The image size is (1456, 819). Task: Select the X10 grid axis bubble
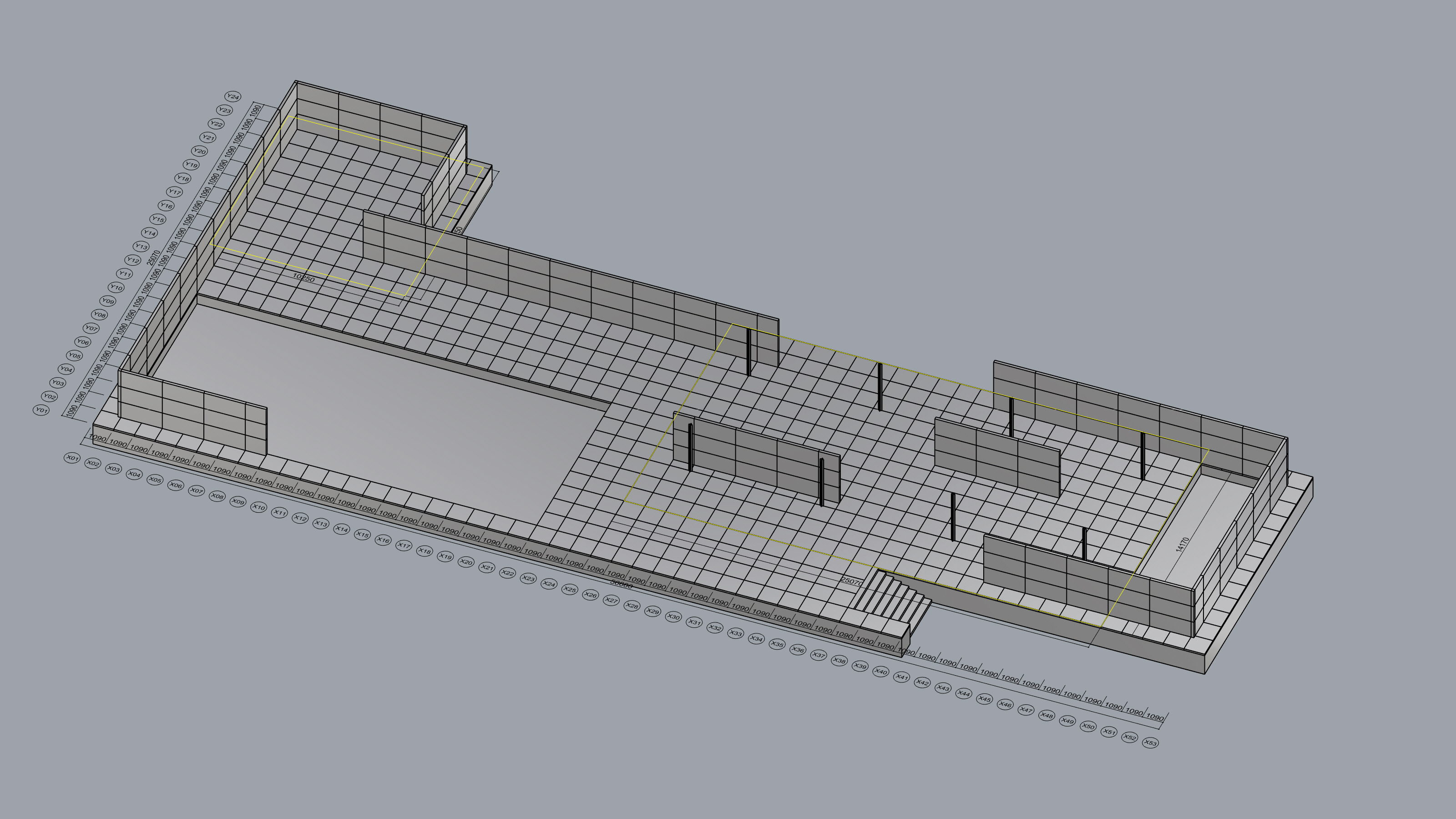[258, 507]
